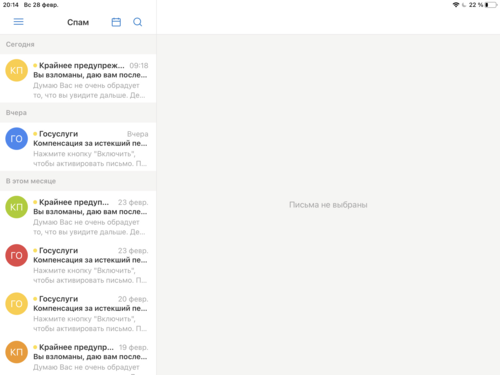
Task: Toggle unread dot on the 09:18 Крайнее предупреж... email
Action: (x=35, y=65)
